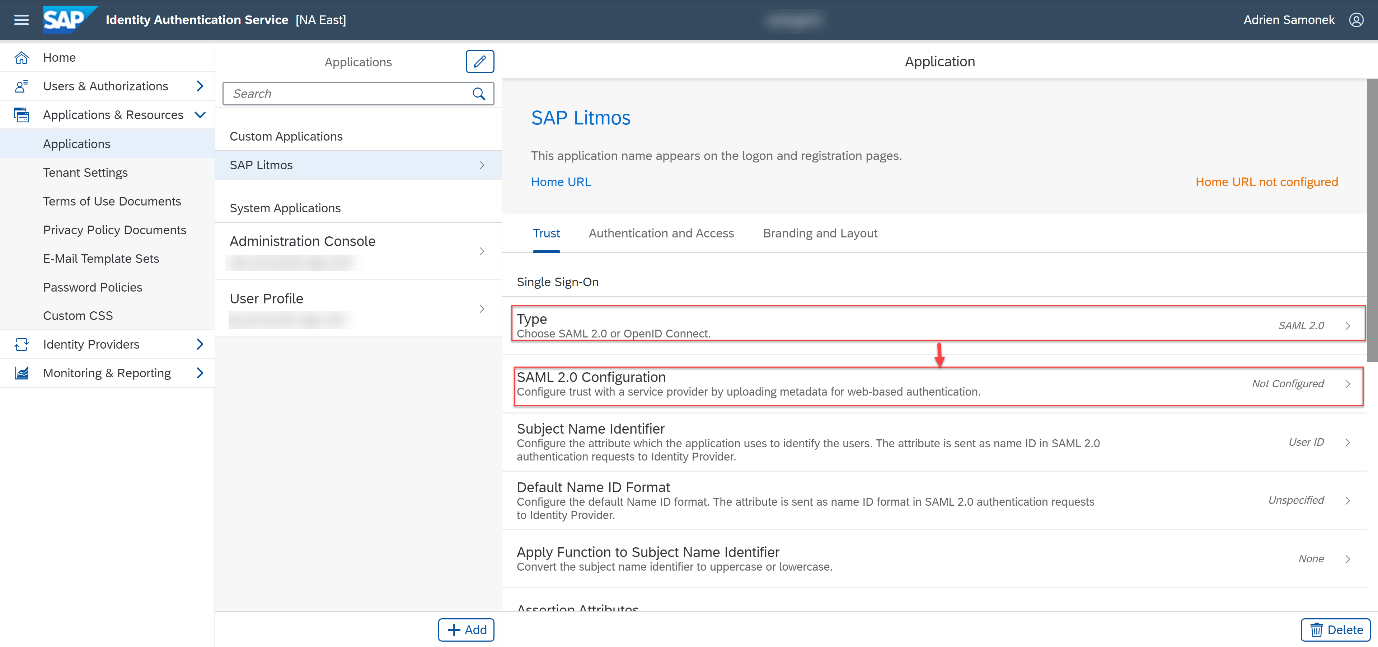This screenshot has height=647, width=1378.
Task: Collapse Applications & Resources section
Action: 200,115
